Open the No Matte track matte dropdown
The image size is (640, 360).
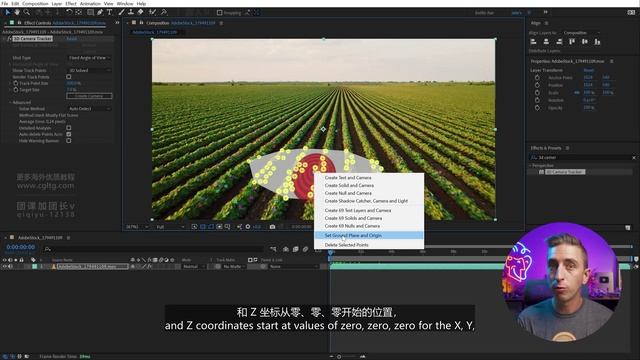pyautogui.click(x=233, y=267)
